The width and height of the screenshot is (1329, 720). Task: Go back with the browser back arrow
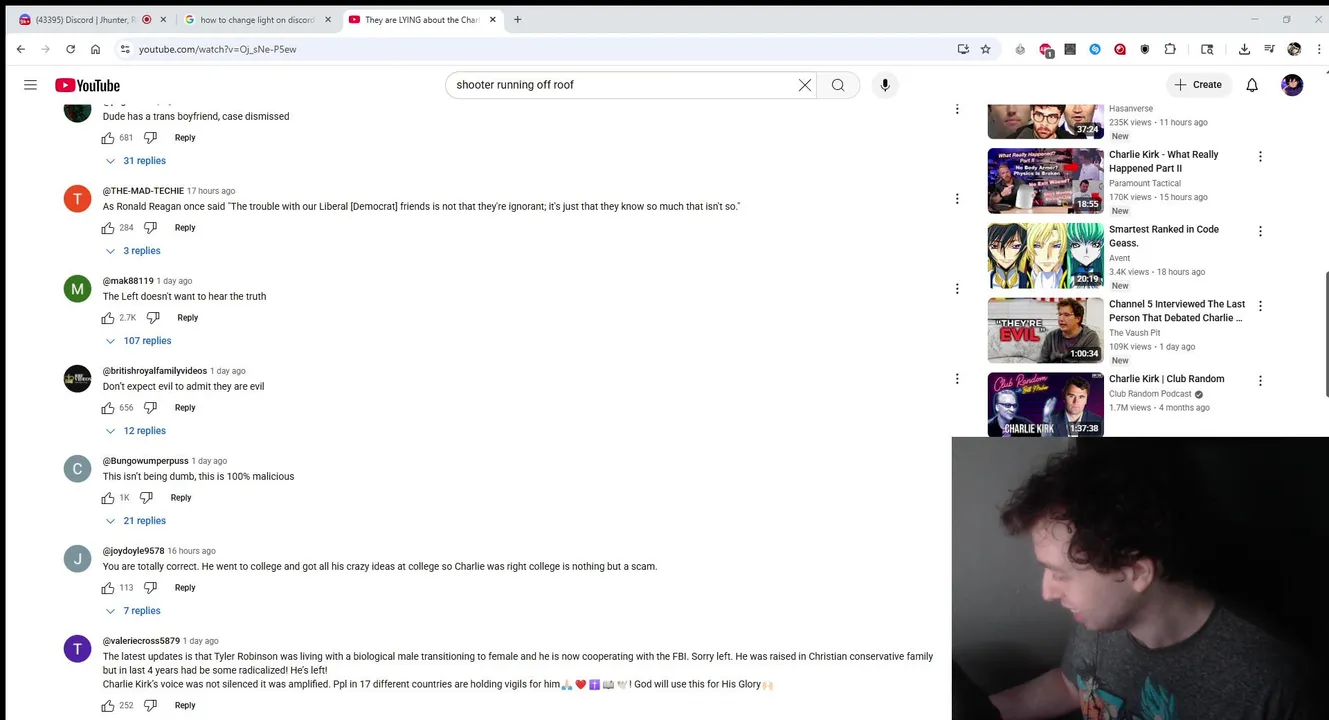coord(20,49)
